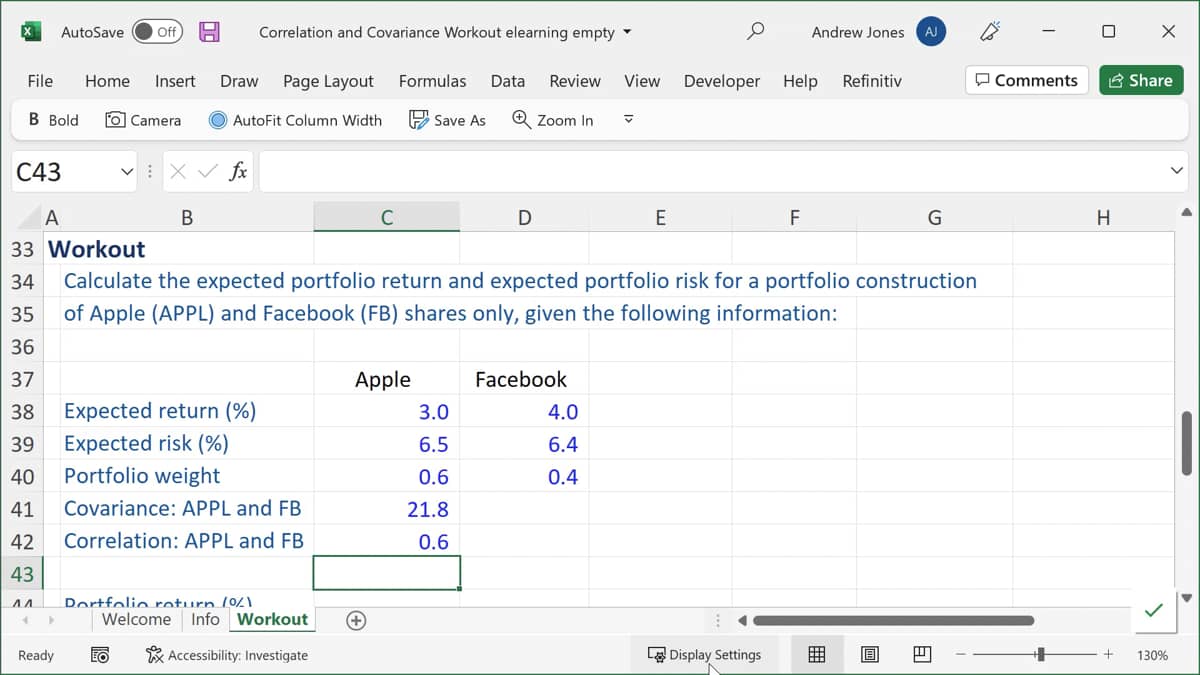Screen dimensions: 1200x675
Task: Open the file name dropdown arrow
Action: (628, 32)
